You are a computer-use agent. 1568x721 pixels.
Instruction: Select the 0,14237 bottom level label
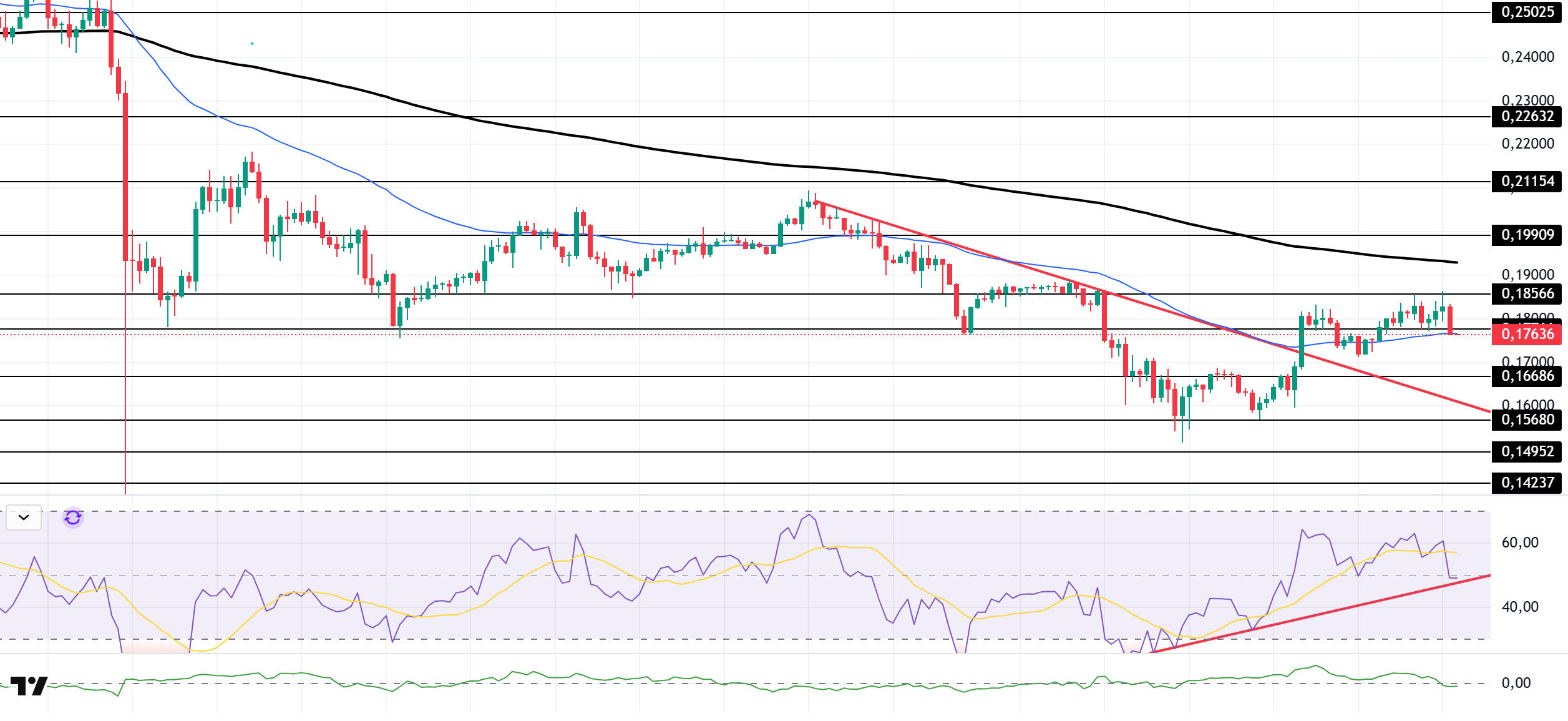(1526, 483)
